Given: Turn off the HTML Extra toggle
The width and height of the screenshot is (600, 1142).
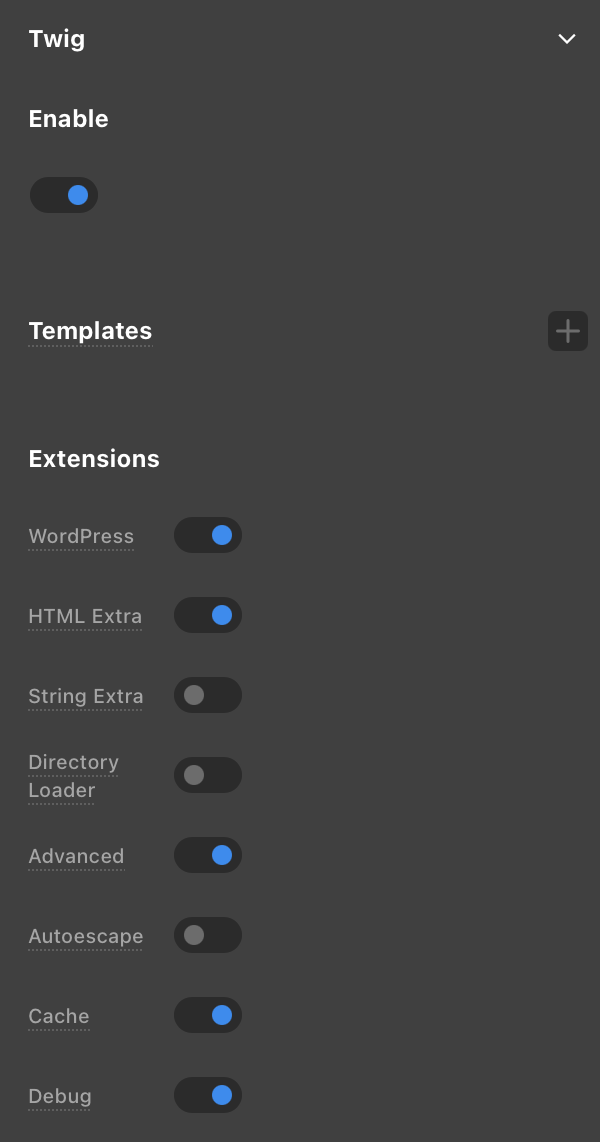Looking at the screenshot, I should (x=208, y=615).
